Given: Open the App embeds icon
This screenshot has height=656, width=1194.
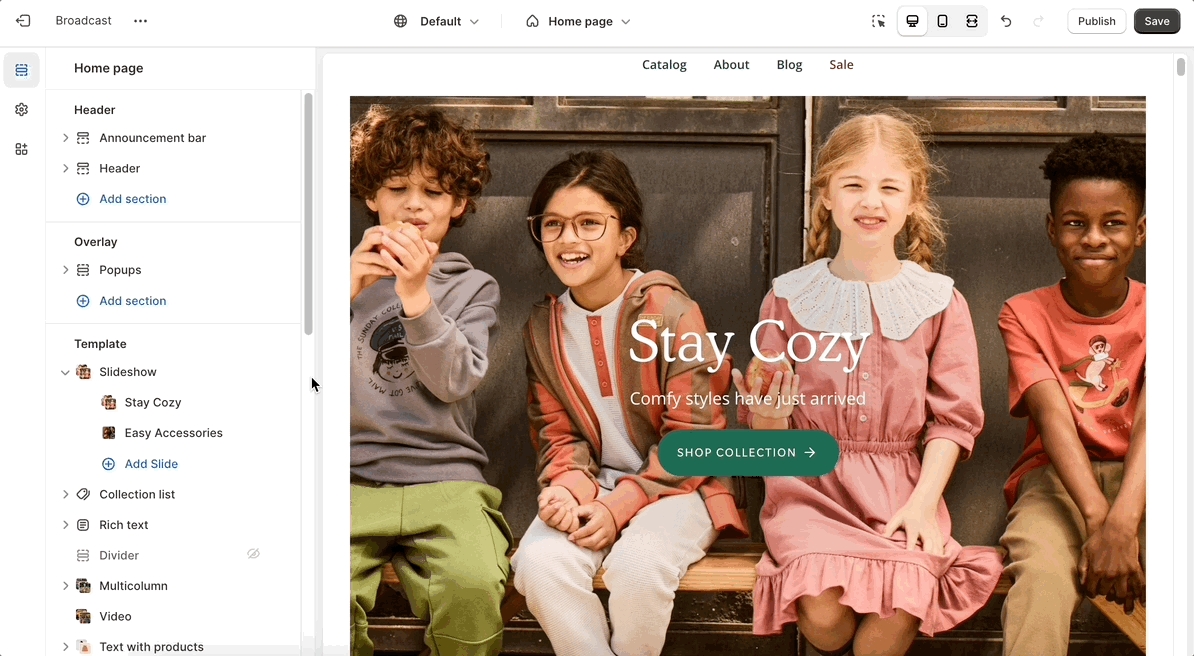Looking at the screenshot, I should point(22,149).
